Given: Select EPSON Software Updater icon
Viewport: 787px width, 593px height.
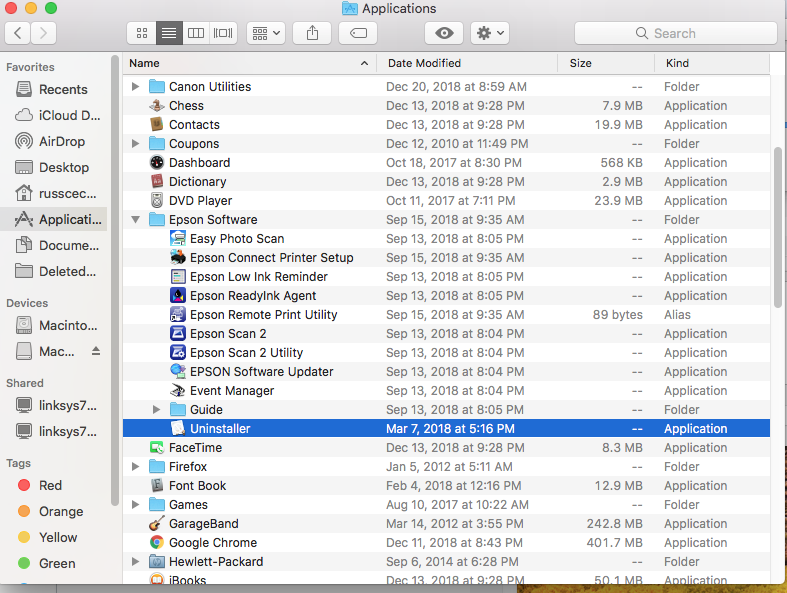Looking at the screenshot, I should (x=178, y=372).
